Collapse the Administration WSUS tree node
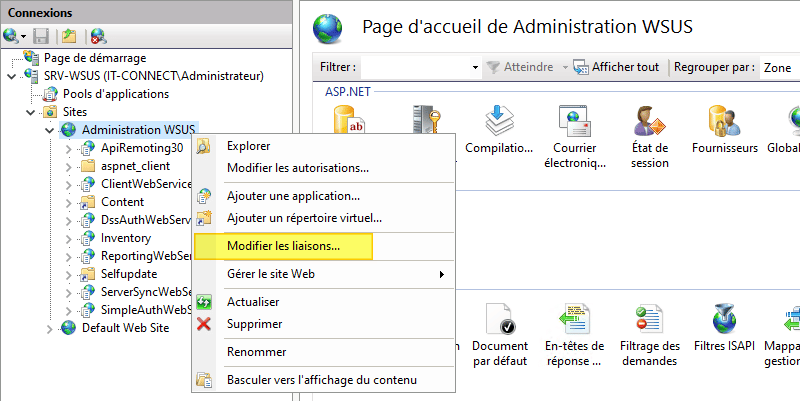Viewport: 800px width, 401px height. pos(50,130)
